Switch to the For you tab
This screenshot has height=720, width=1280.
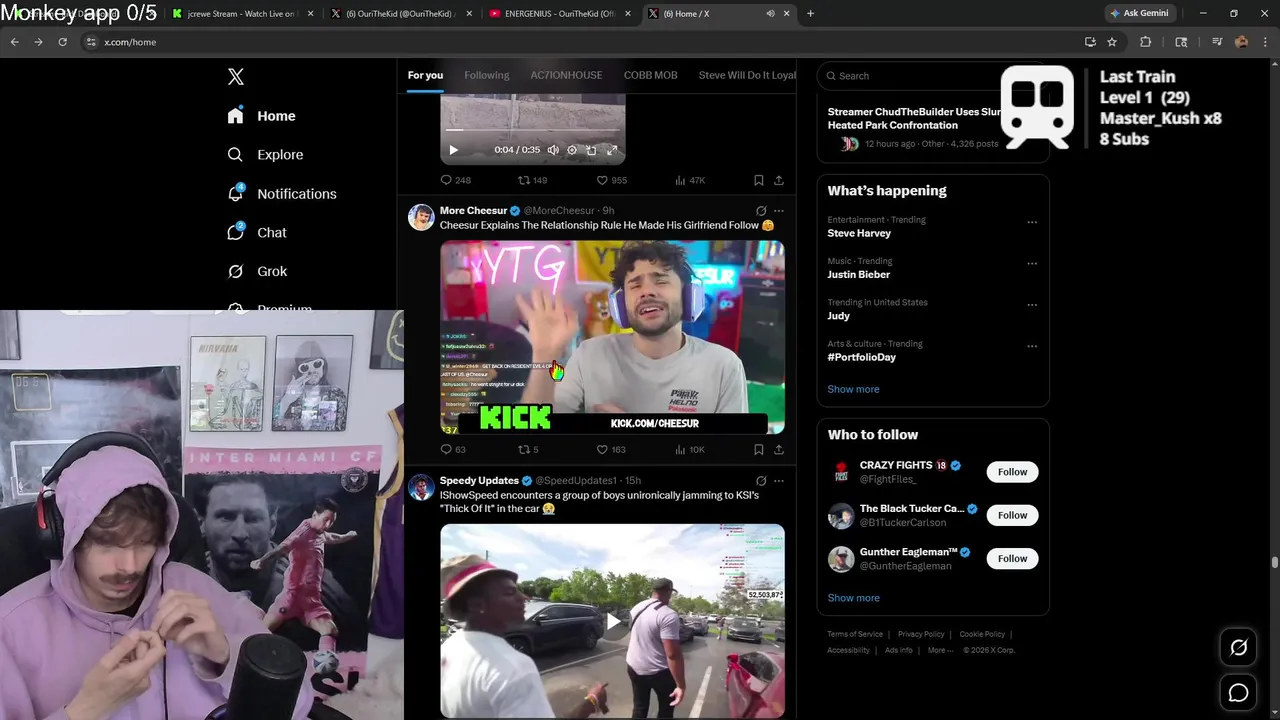click(425, 75)
